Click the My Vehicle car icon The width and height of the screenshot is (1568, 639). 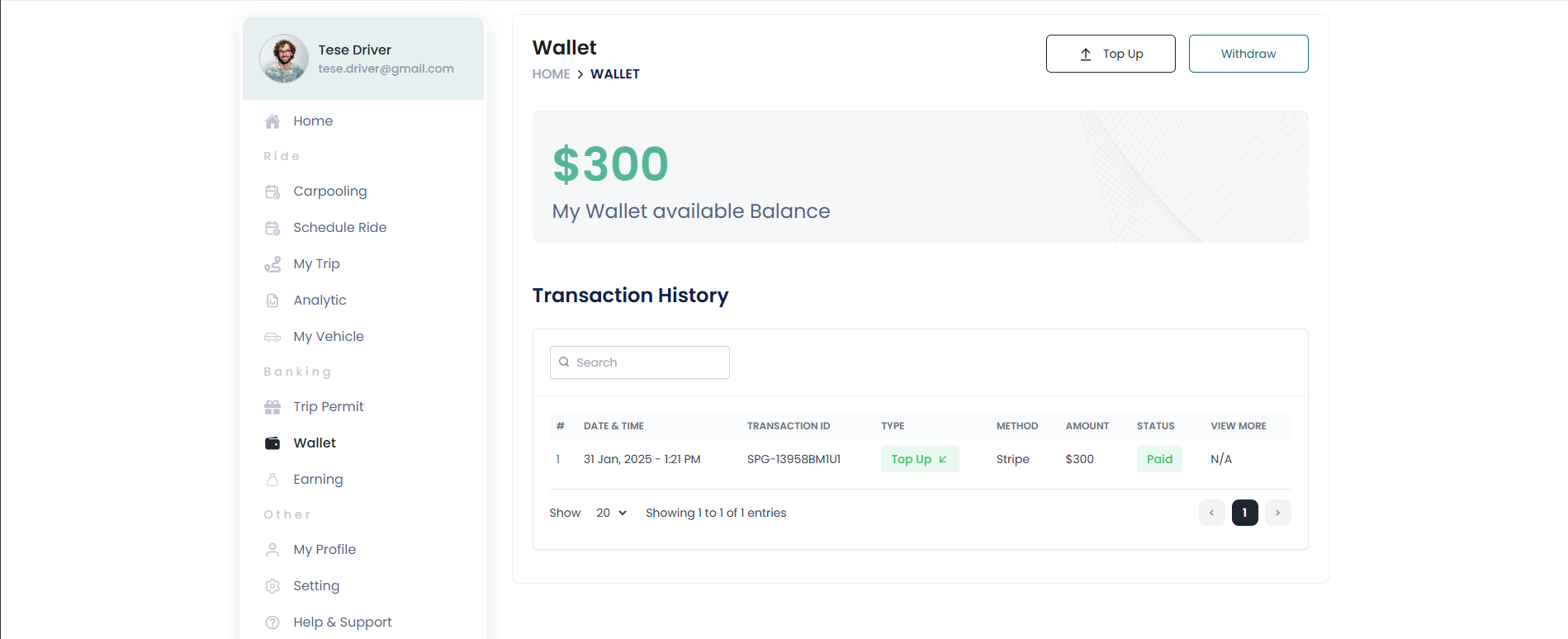click(x=272, y=337)
